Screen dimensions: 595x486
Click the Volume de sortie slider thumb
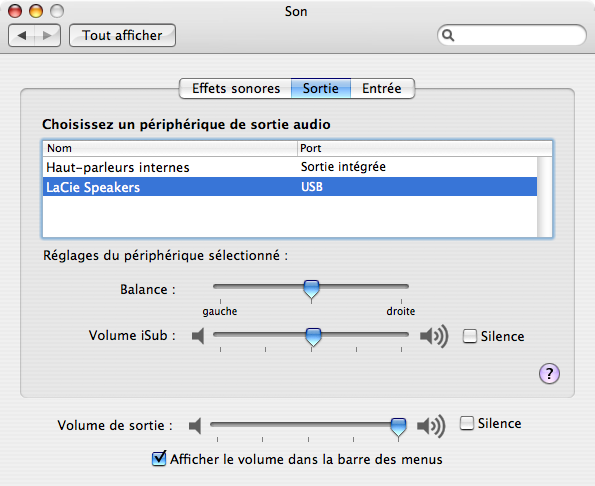point(398,427)
